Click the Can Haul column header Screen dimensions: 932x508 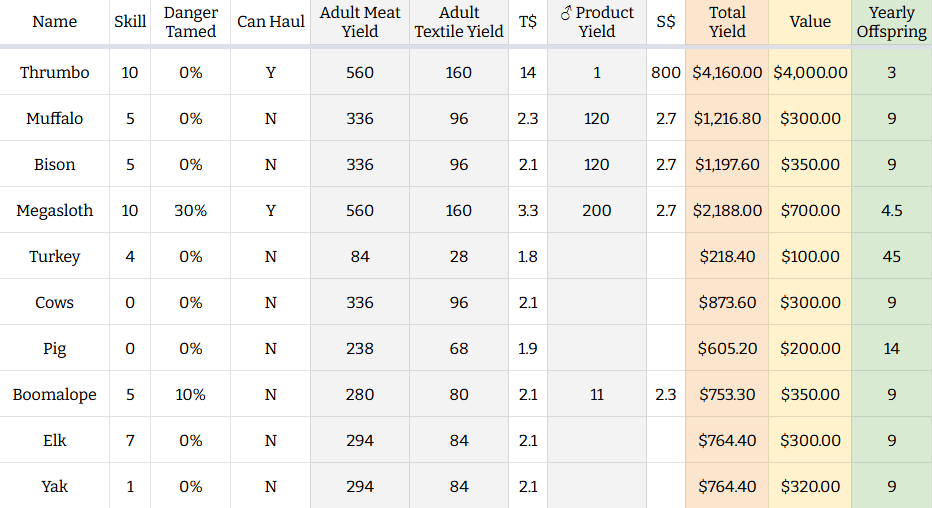click(x=270, y=22)
